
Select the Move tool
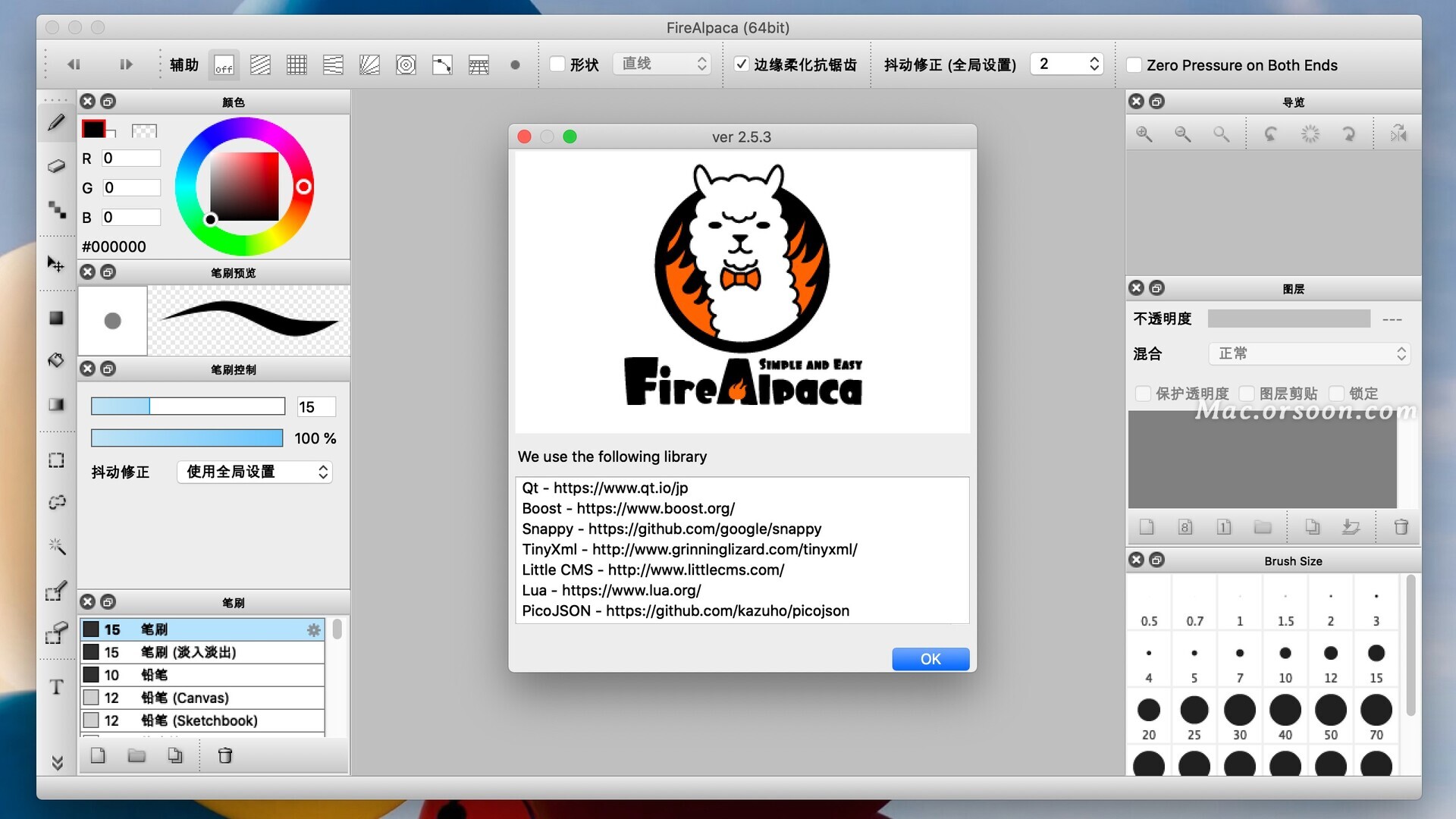point(56,264)
